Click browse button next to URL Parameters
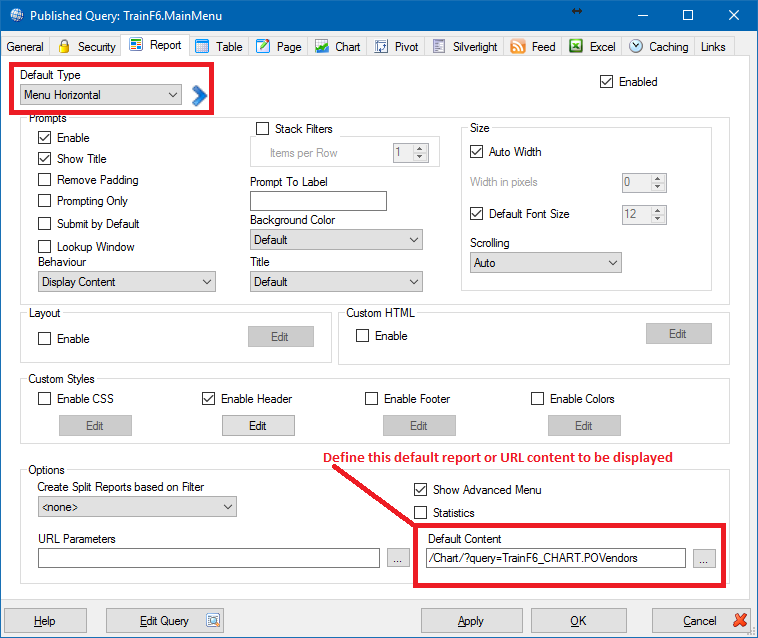Image resolution: width=758 pixels, height=638 pixels. coord(398,558)
